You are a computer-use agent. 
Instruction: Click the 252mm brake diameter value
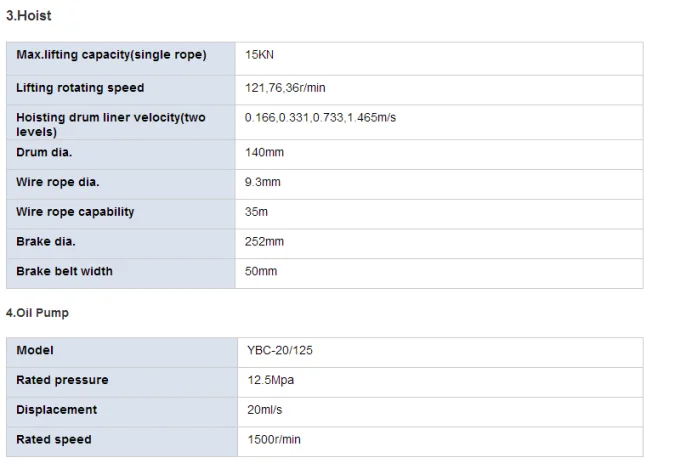click(x=265, y=241)
